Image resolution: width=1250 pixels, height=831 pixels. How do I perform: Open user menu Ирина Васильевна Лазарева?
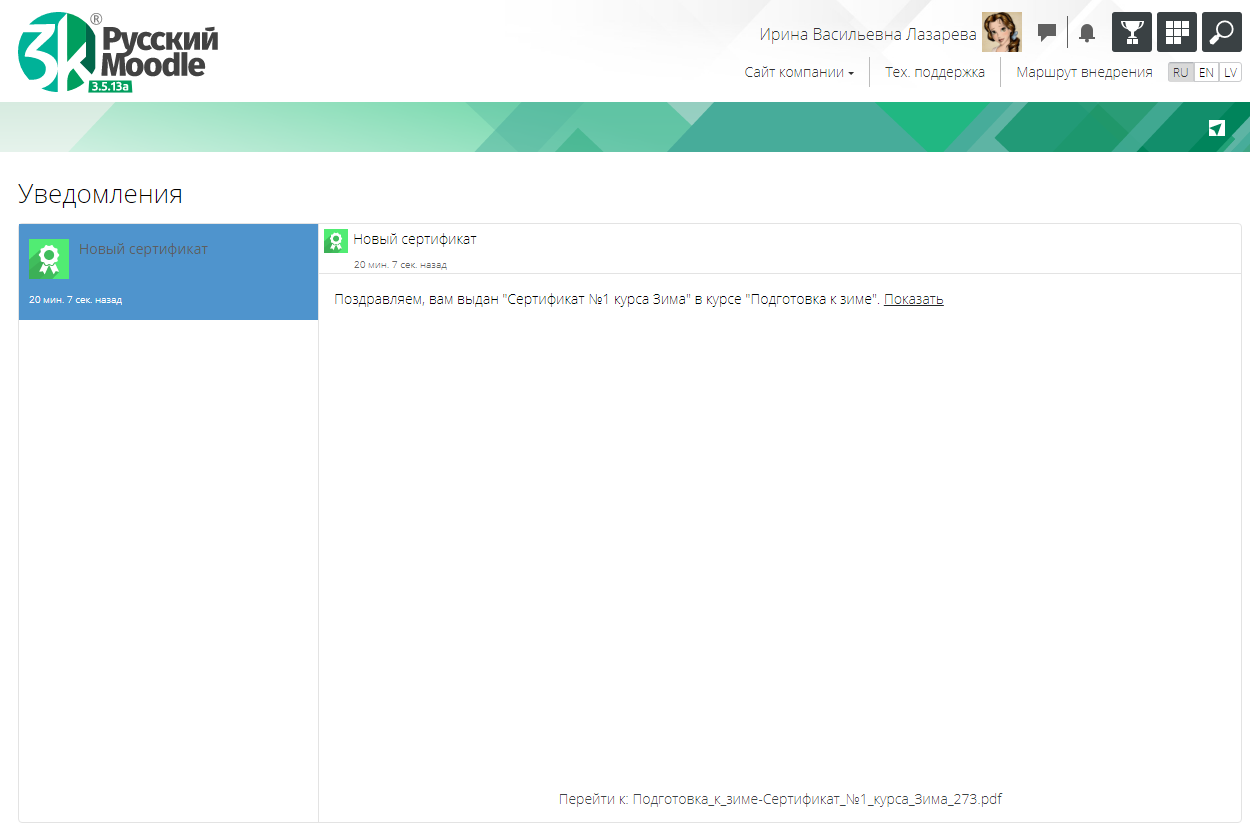tap(867, 34)
